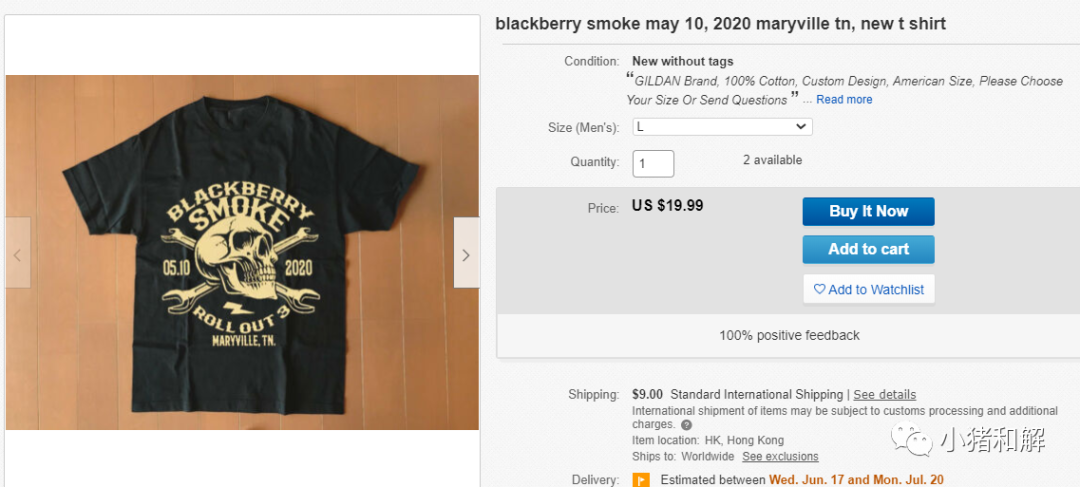The image size is (1080, 487).
Task: Click the US $19.99 price text
Action: (x=667, y=205)
